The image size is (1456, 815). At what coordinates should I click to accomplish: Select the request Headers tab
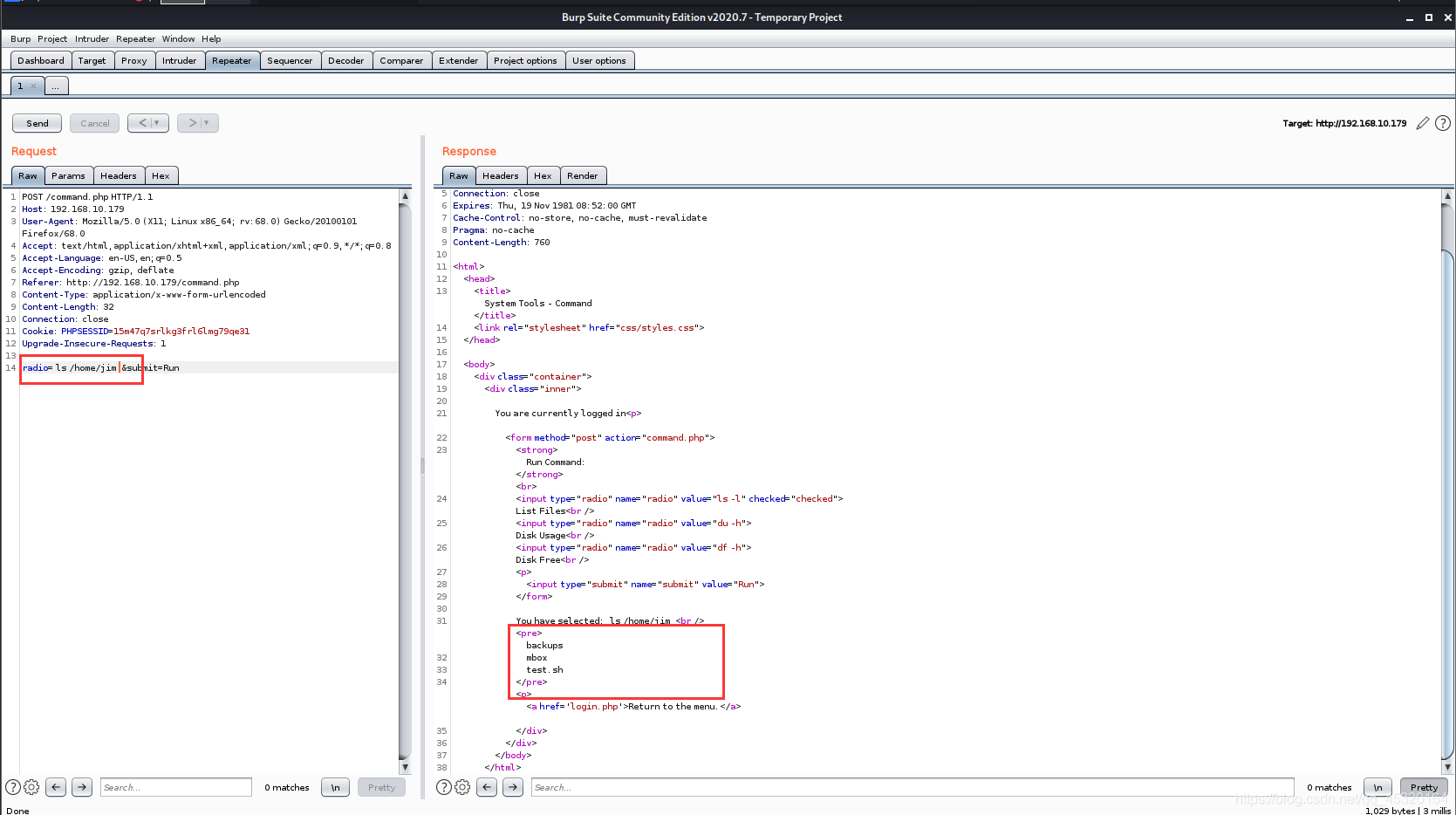coord(119,175)
